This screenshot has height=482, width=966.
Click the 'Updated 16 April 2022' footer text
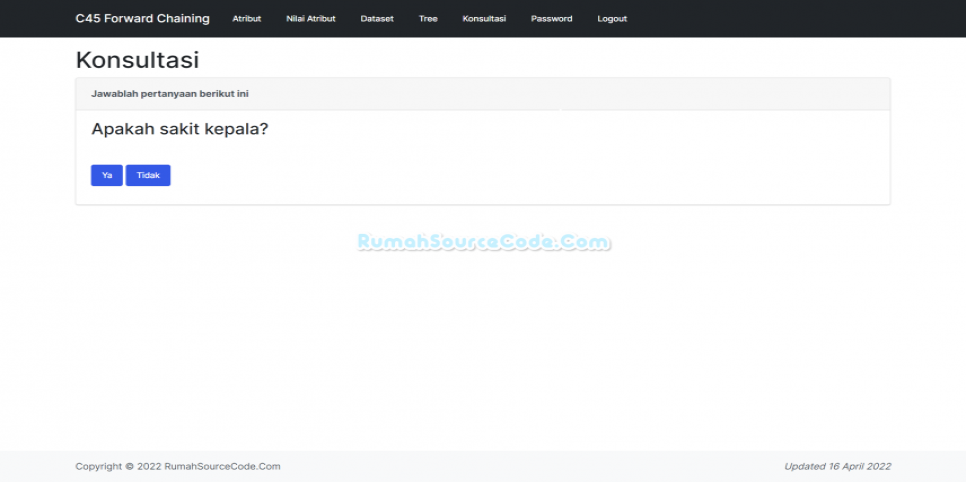[837, 466]
